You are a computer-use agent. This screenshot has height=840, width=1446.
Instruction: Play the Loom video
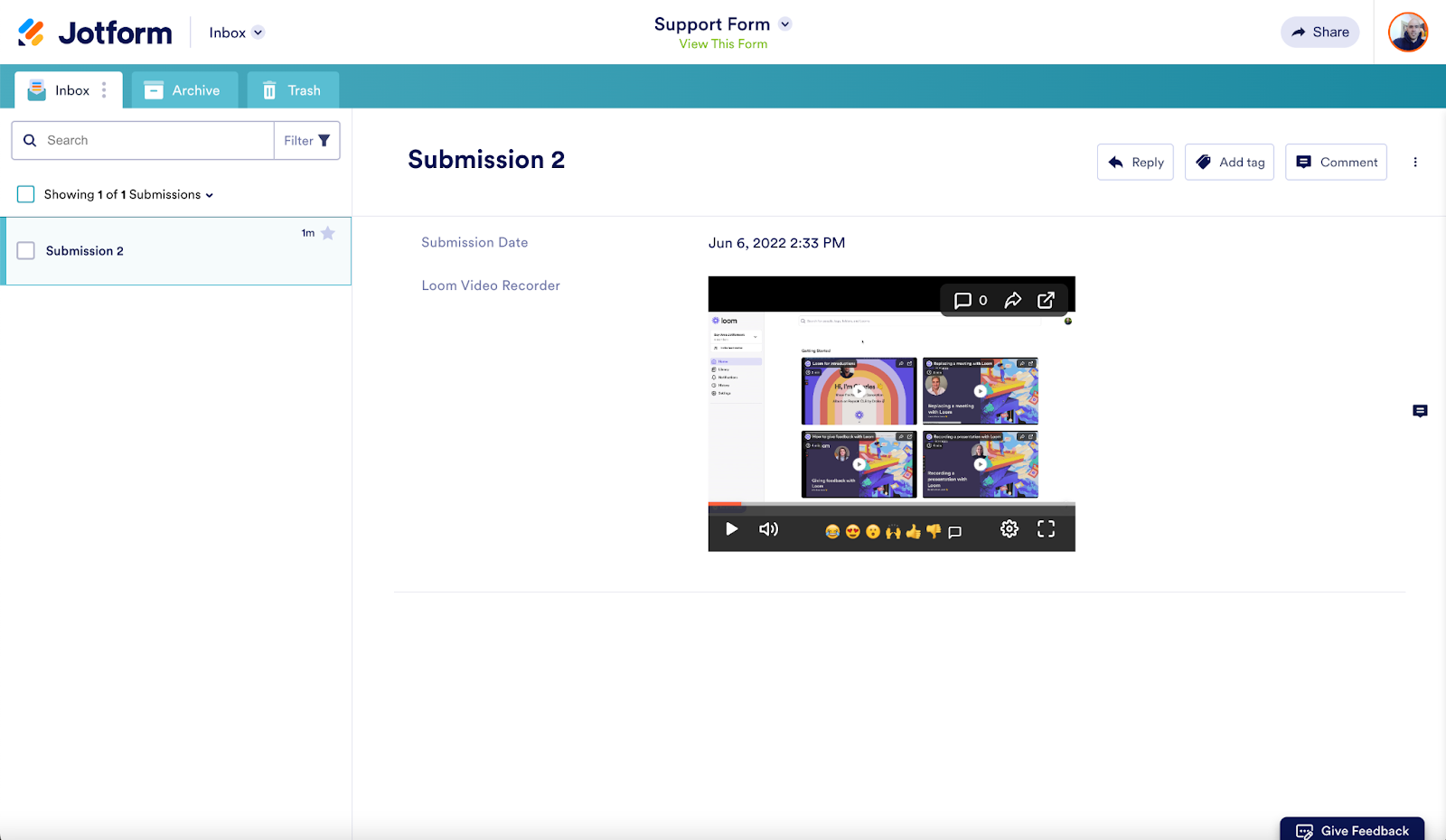click(732, 529)
